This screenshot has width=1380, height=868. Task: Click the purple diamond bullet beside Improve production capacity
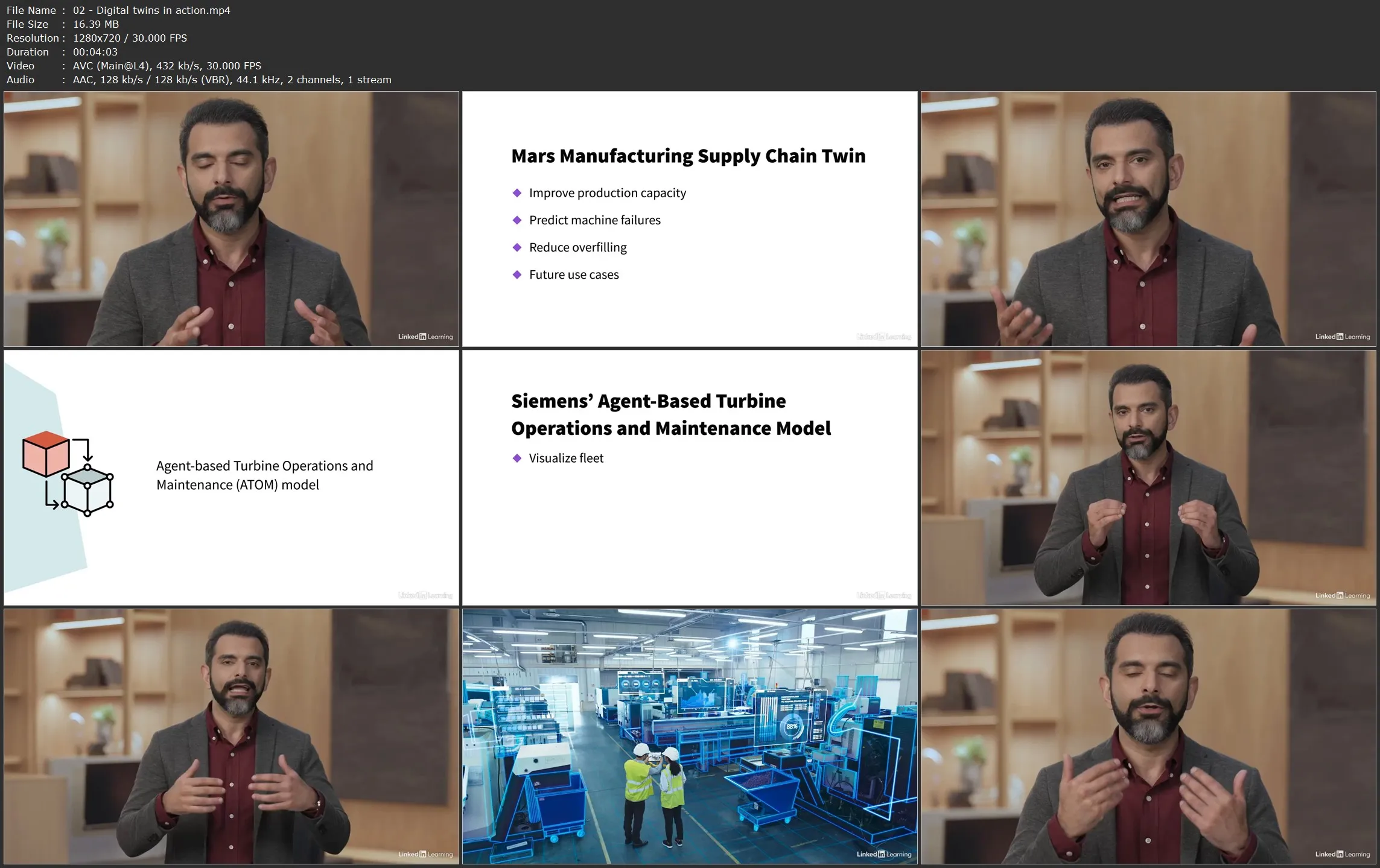click(x=517, y=193)
